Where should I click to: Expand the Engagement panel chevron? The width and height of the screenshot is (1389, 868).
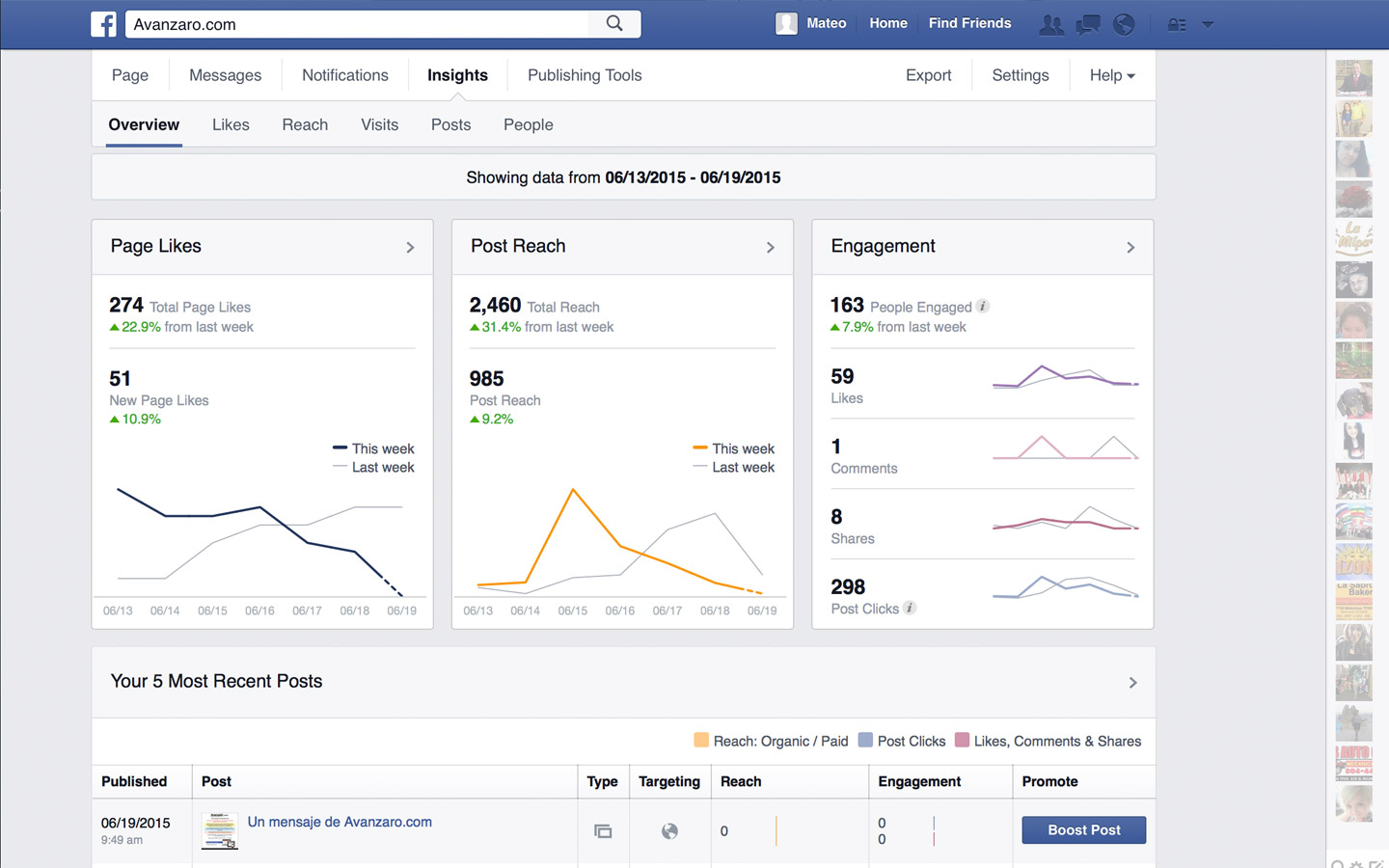tap(1131, 248)
